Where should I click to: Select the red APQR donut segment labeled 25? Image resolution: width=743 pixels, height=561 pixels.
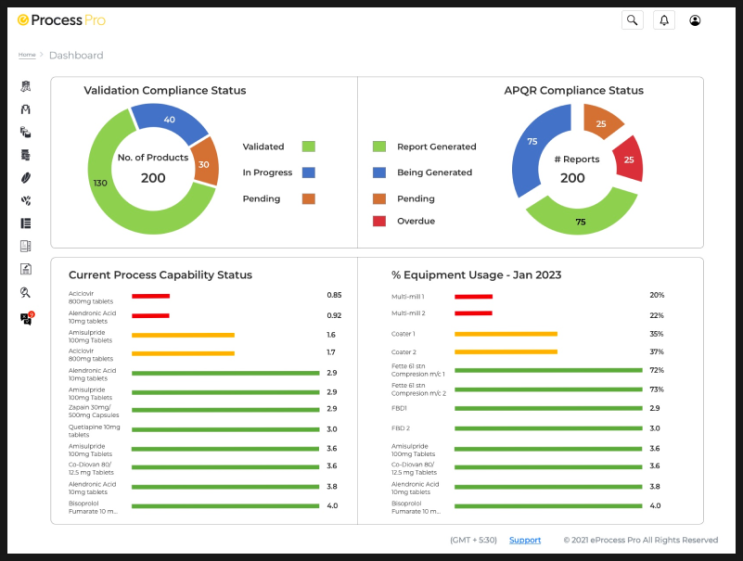point(627,160)
